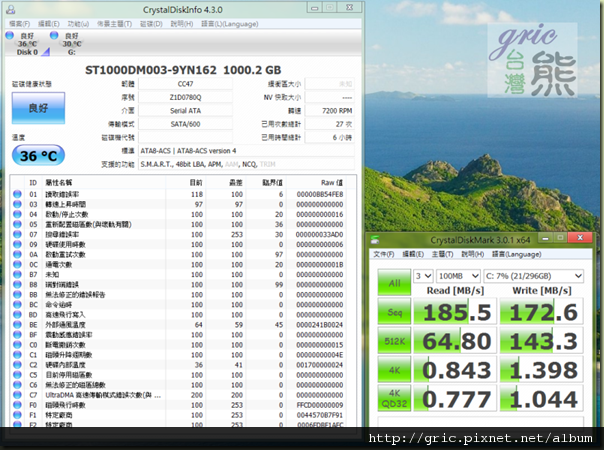Open test count dropdown showing 3

(423, 276)
